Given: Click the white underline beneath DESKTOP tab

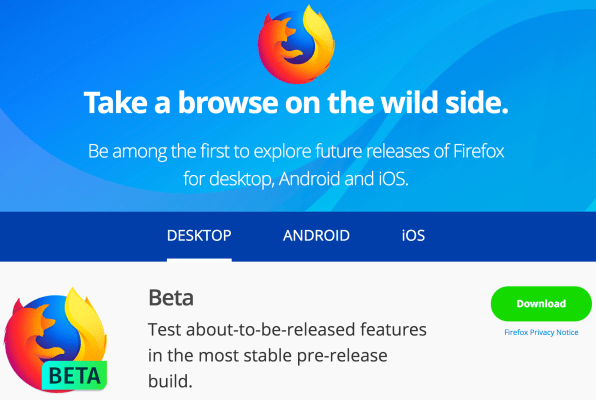Looking at the screenshot, I should (199, 260).
